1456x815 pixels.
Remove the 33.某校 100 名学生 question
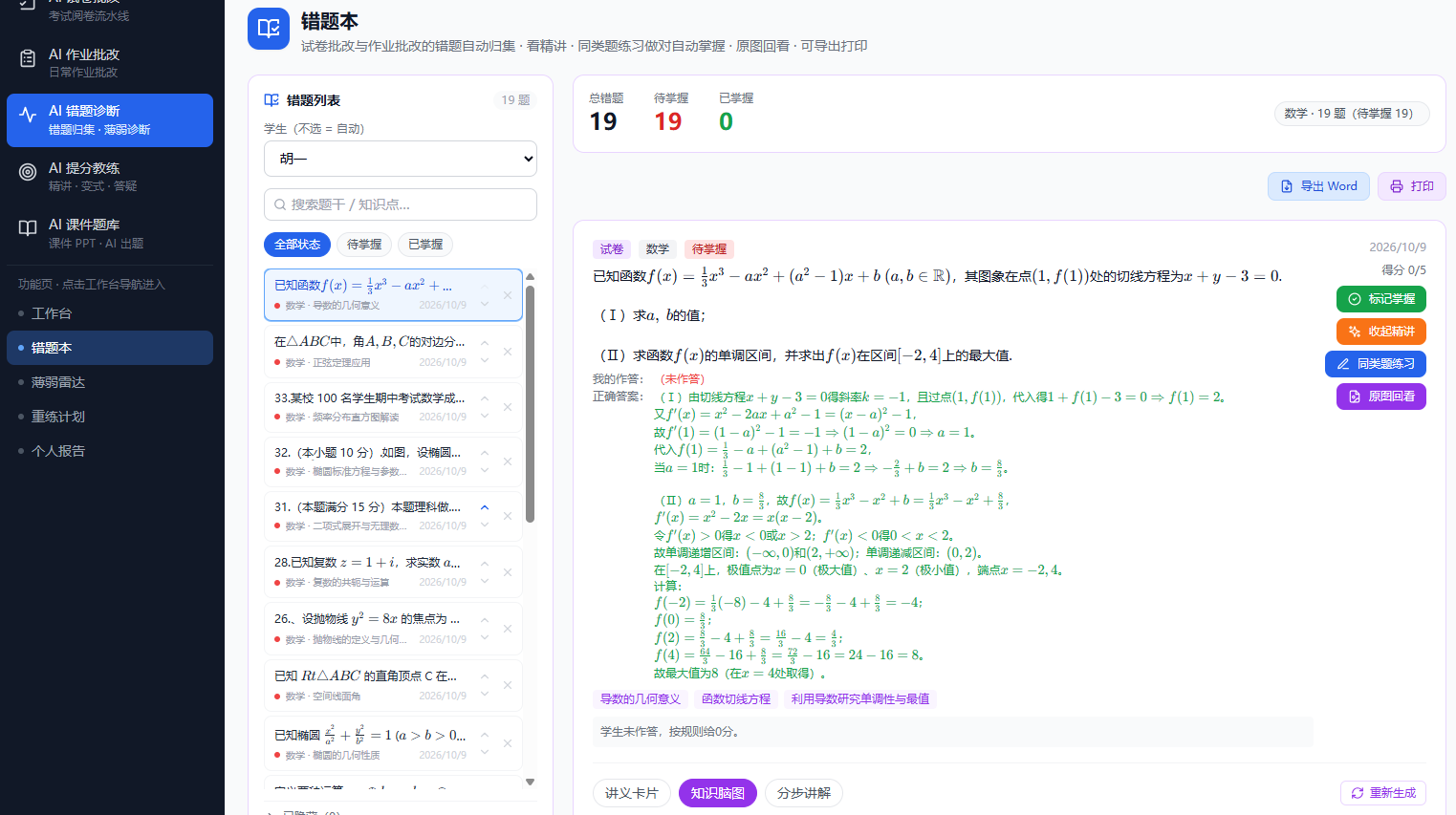point(508,407)
